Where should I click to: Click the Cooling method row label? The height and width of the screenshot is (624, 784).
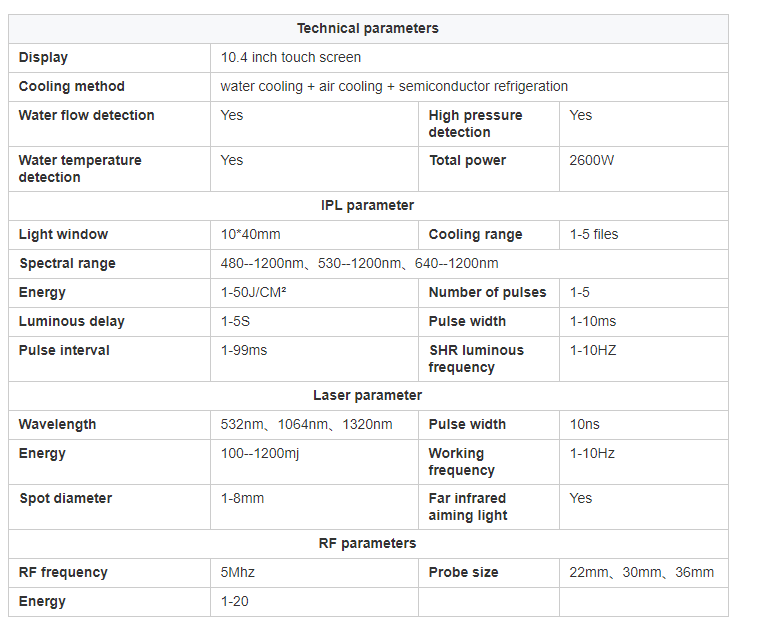(x=72, y=86)
